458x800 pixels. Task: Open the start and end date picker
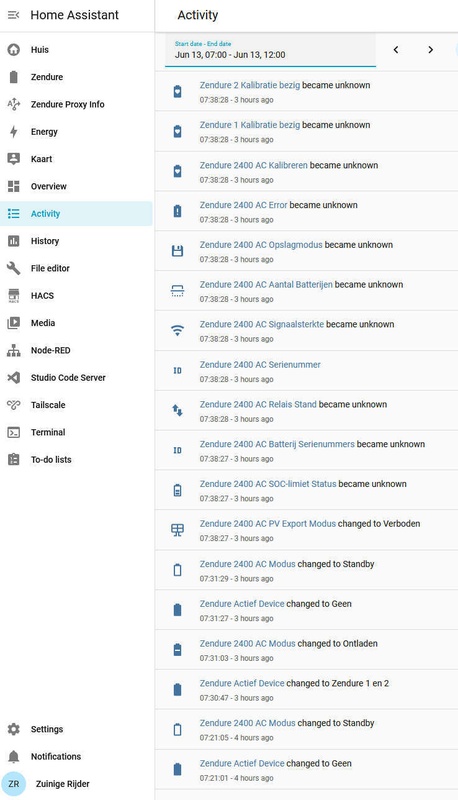click(270, 51)
